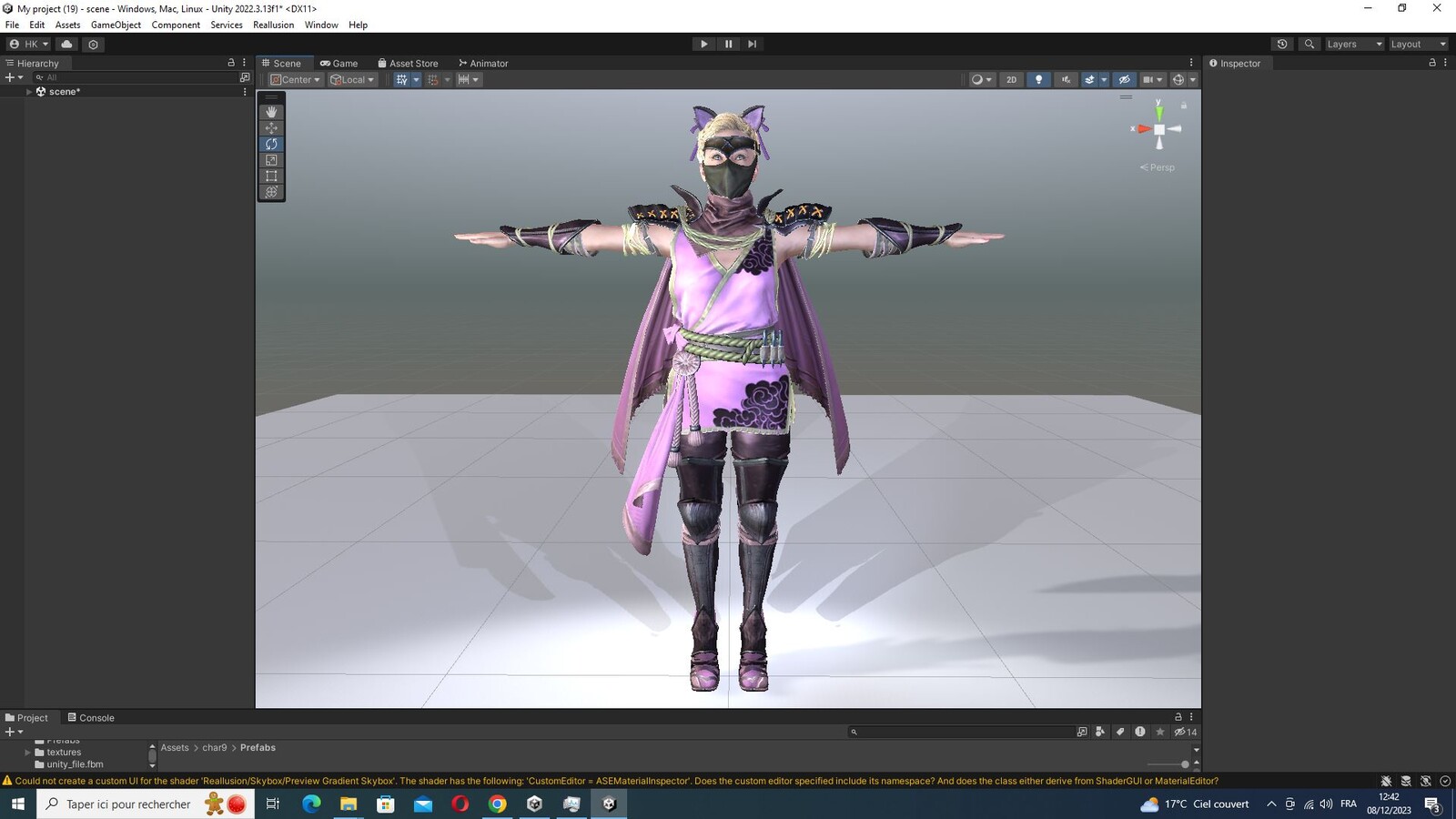
Task: Toggle scene effects (skybox, fog)
Action: (1089, 79)
